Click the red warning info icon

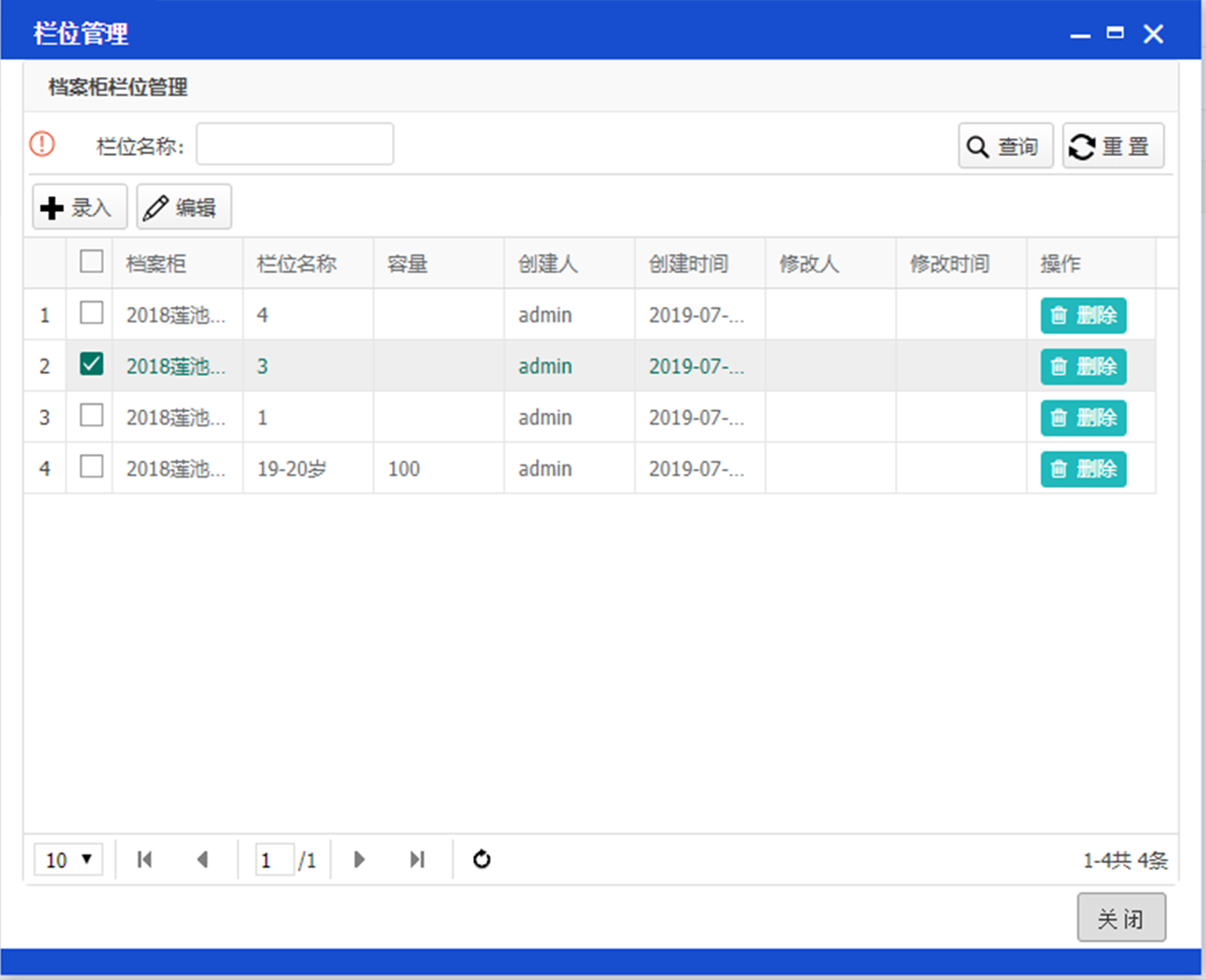(x=42, y=144)
